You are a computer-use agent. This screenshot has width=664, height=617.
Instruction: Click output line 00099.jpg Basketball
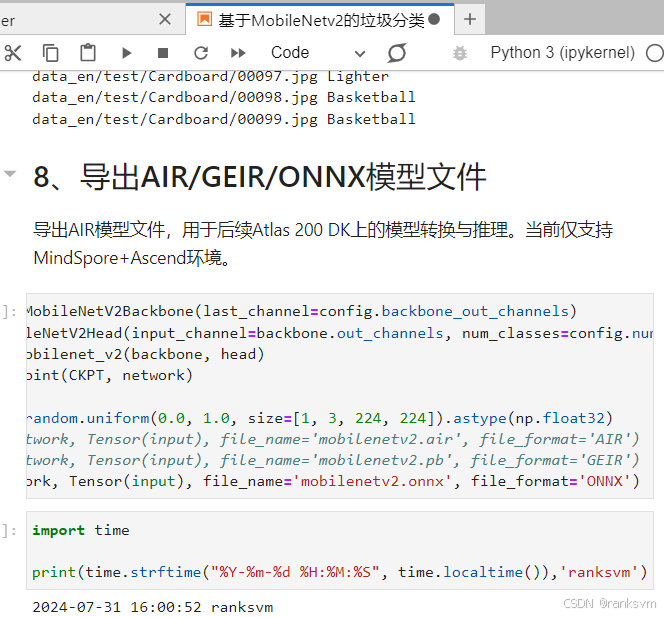[224, 119]
